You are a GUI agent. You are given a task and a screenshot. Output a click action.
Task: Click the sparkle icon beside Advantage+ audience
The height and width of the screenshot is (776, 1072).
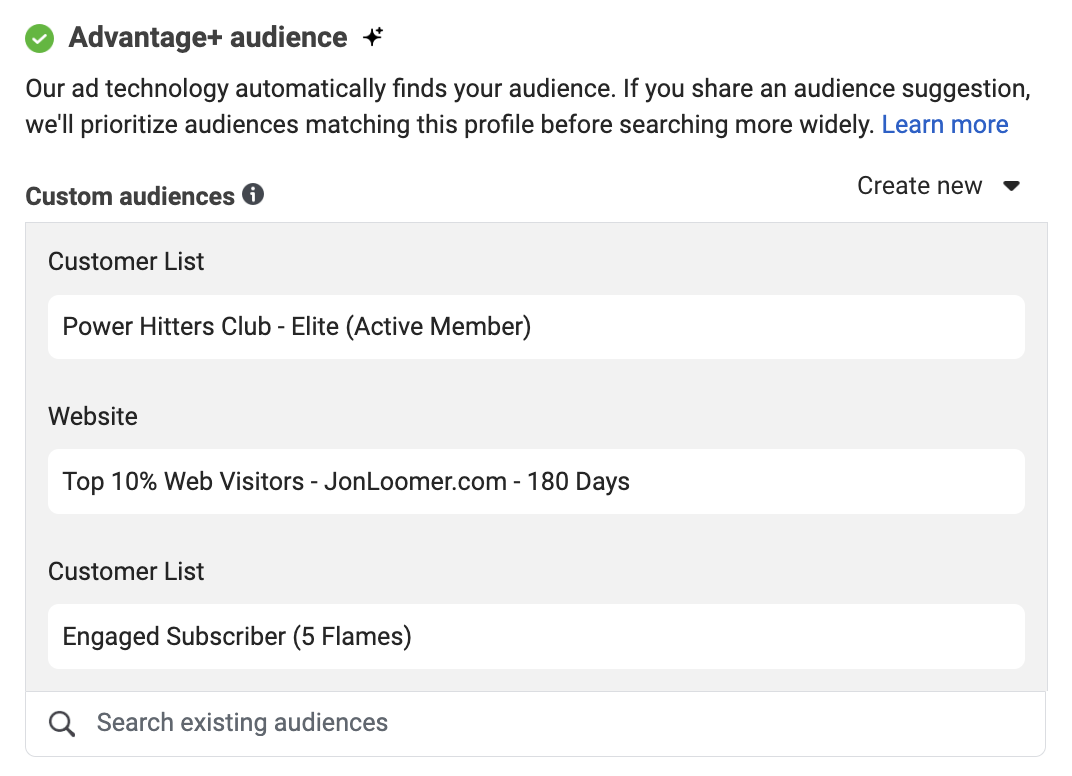373,38
